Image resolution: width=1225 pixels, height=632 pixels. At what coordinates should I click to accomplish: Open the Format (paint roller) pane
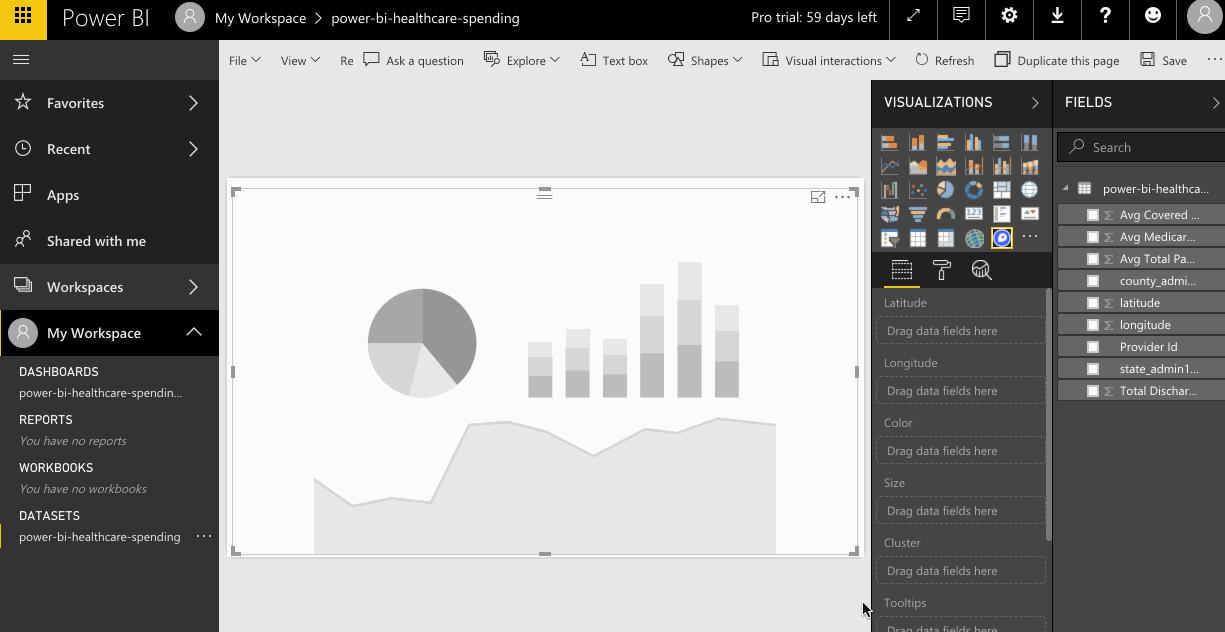click(x=941, y=269)
